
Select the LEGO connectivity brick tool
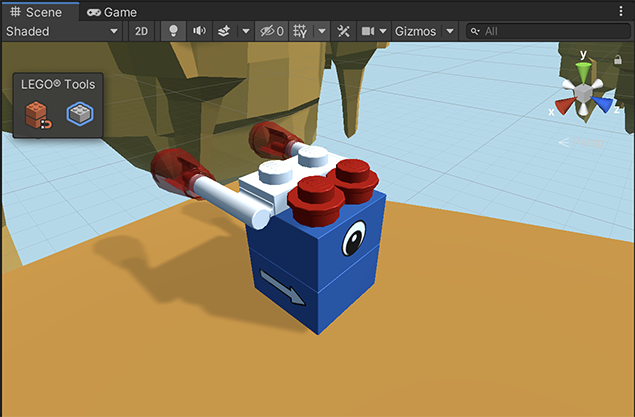pyautogui.click(x=80, y=114)
